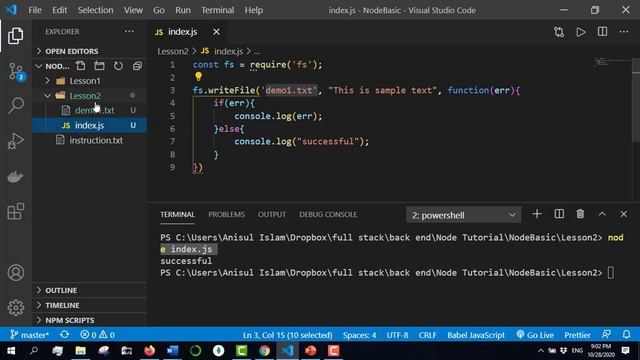
Task: Open Explorer views and more actions menu
Action: pos(129,31)
